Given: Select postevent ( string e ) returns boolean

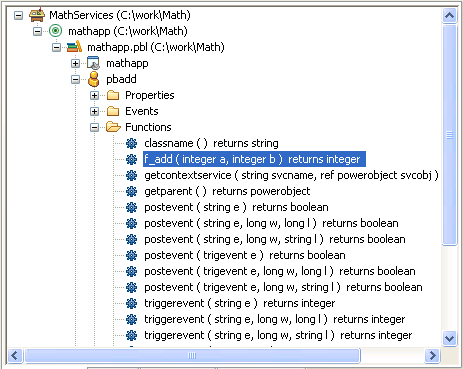Looking at the screenshot, I should coord(236,207).
